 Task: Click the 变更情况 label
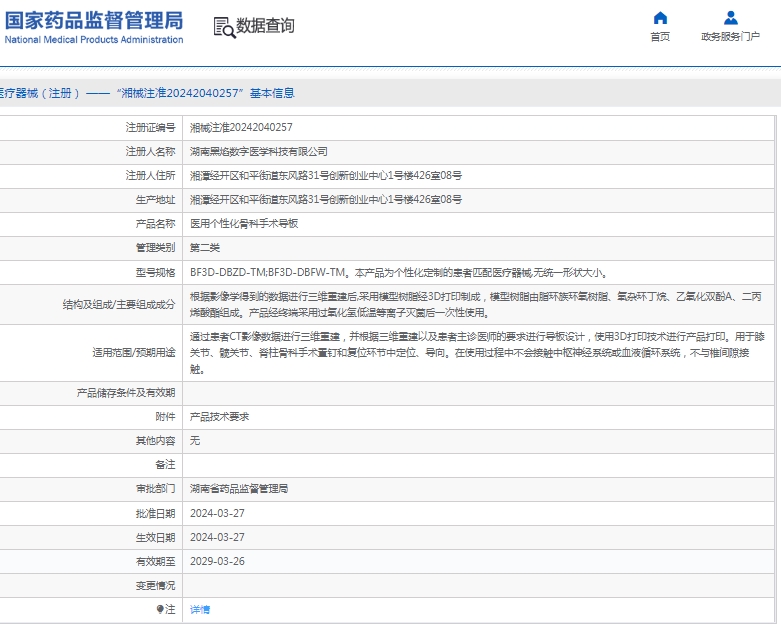[x=155, y=586]
